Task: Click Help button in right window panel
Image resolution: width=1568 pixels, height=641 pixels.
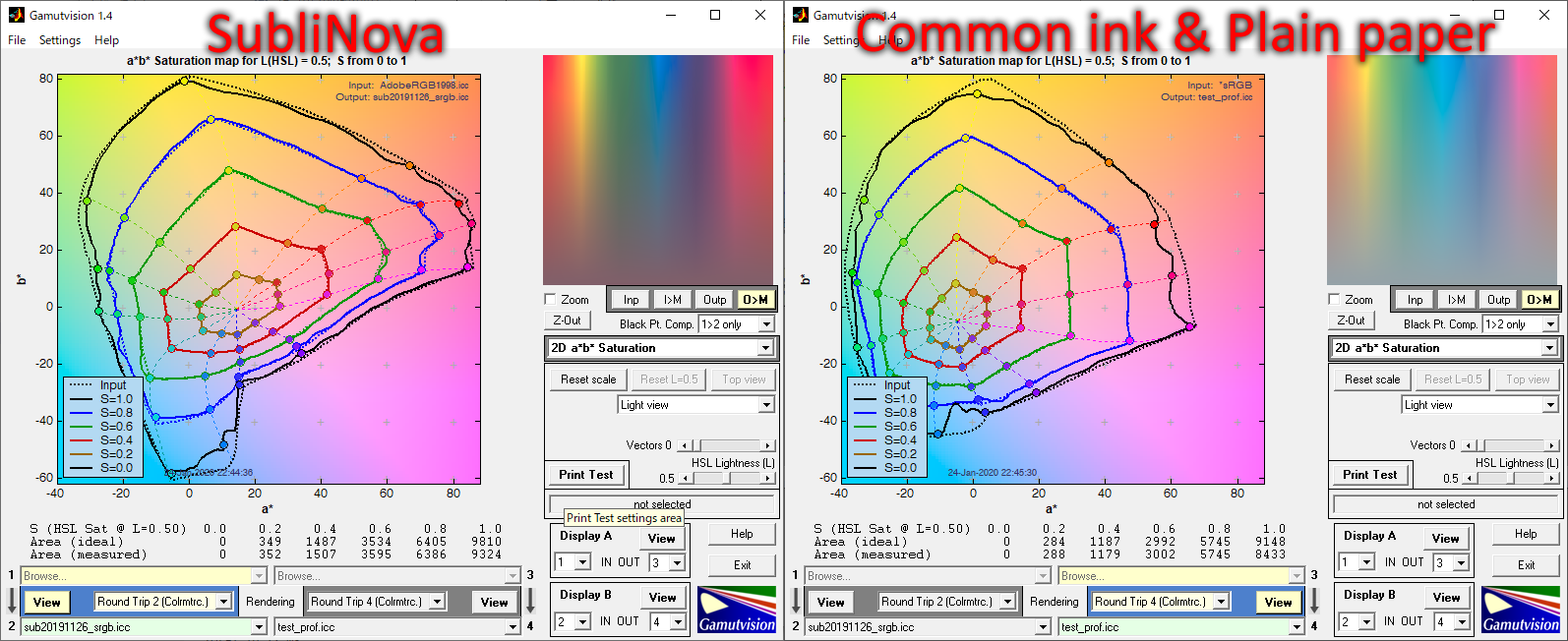Action: pyautogui.click(x=1526, y=534)
